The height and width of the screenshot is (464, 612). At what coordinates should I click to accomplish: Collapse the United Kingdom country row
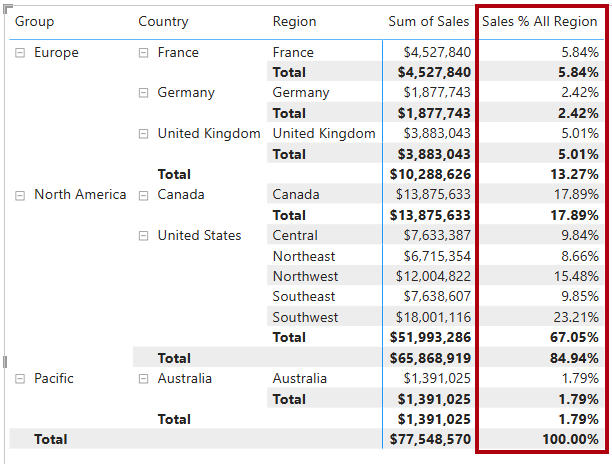pyautogui.click(x=144, y=134)
